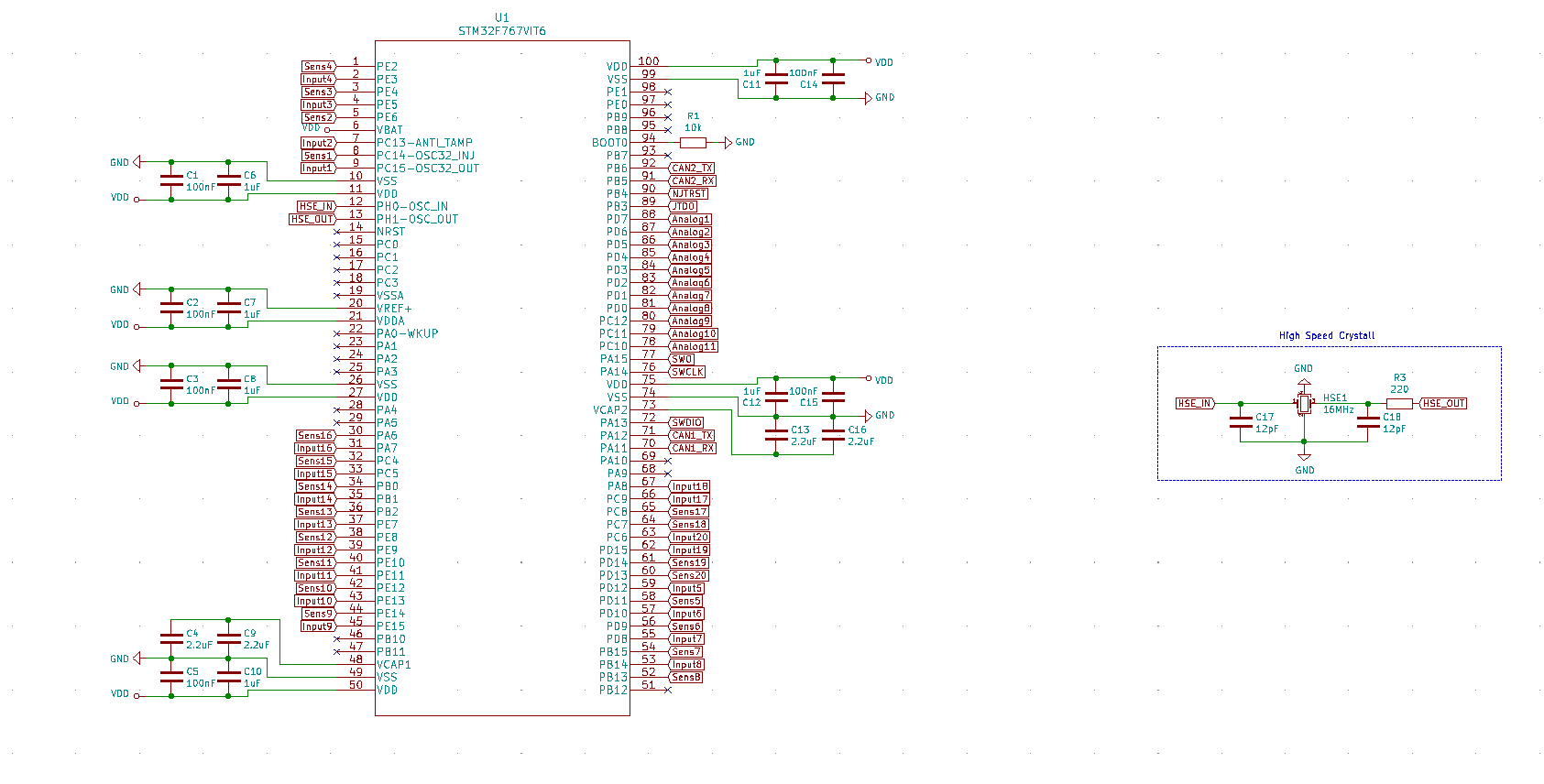Select the C15 capacitor symbol
Viewport: 1544px width, 784px height.
pos(833,397)
